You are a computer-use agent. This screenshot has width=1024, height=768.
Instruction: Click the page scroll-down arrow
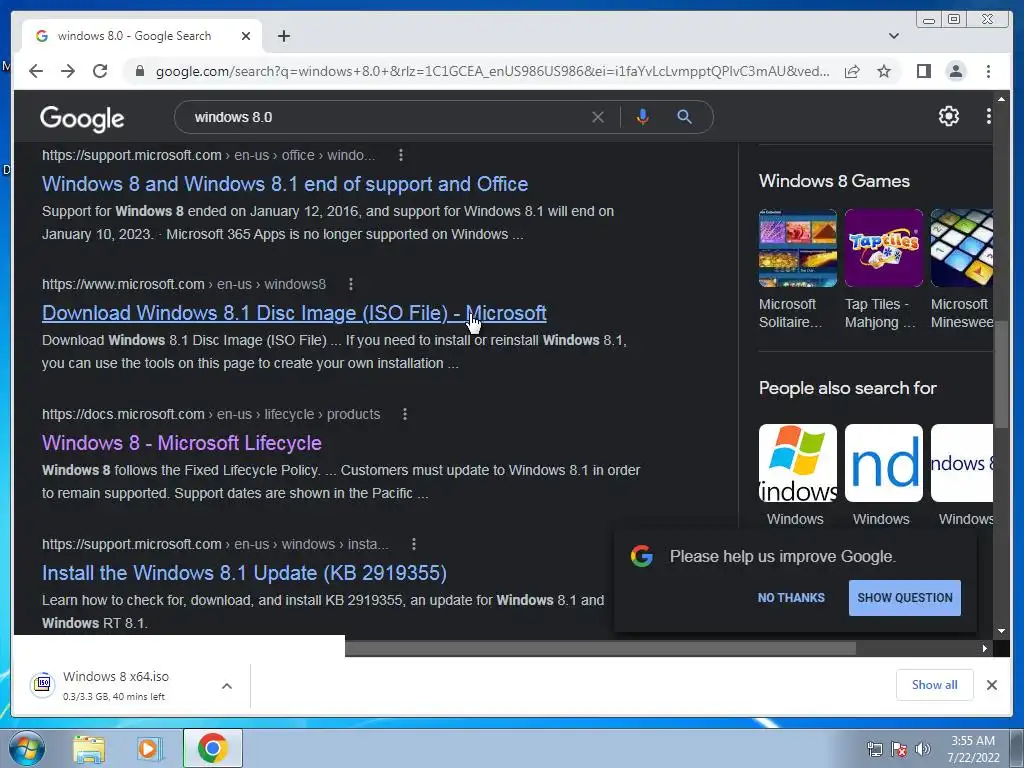[x=1002, y=632]
